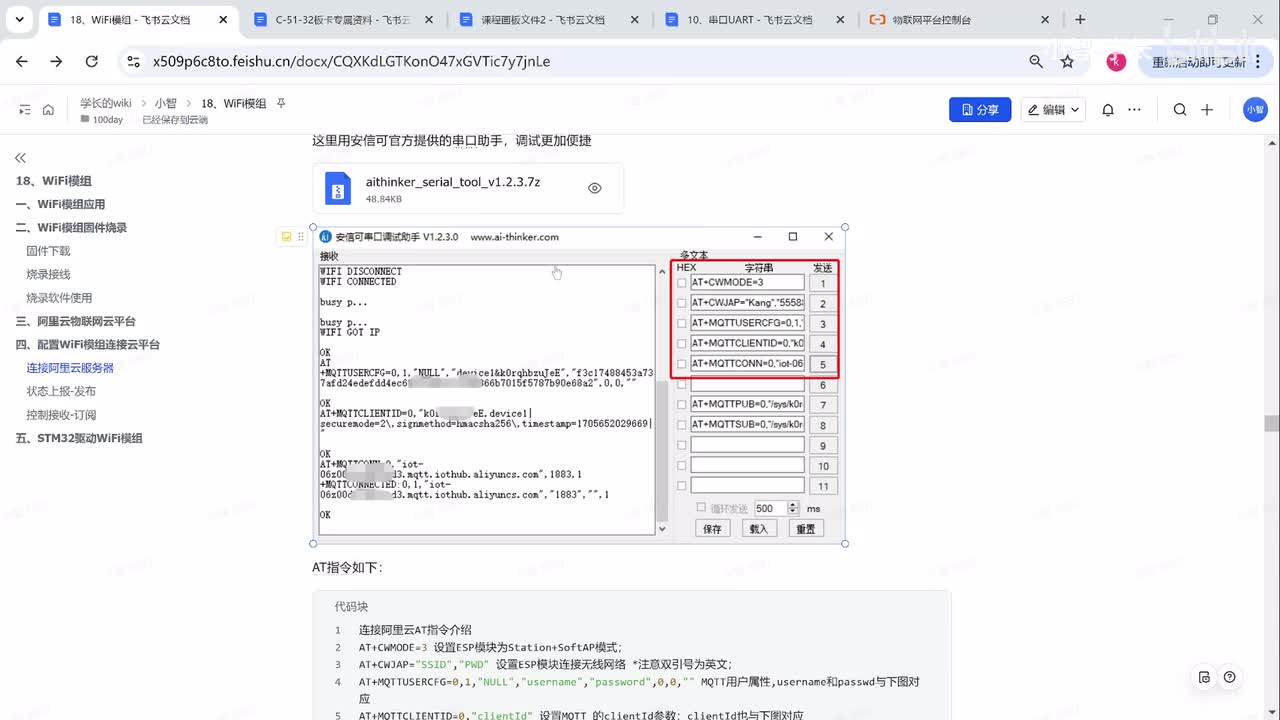Select outline item 连接阿里云服务器
The image size is (1280, 720).
[70, 368]
